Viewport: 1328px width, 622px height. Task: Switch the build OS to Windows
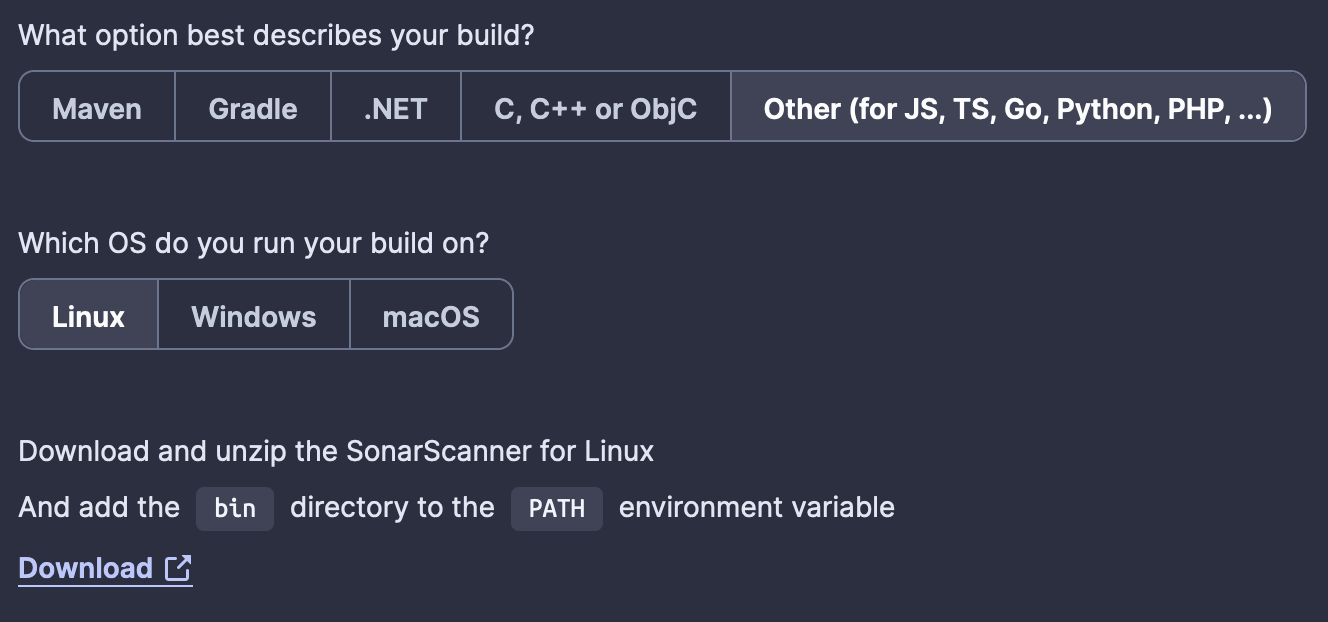(252, 314)
